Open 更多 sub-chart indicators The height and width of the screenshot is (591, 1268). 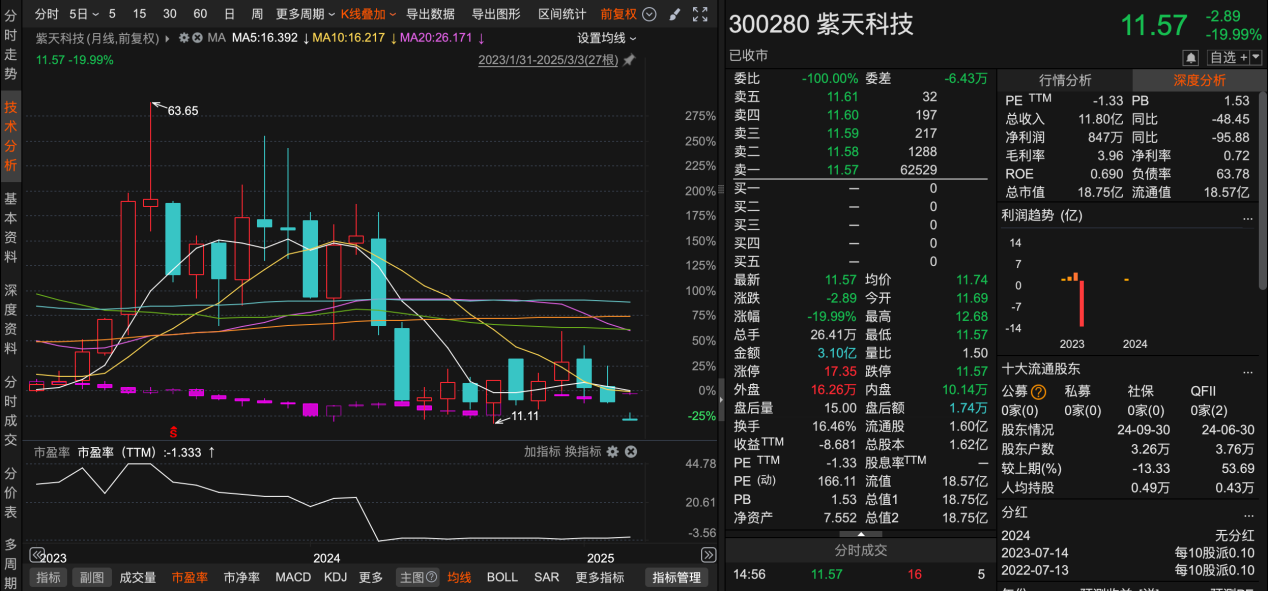(x=371, y=577)
